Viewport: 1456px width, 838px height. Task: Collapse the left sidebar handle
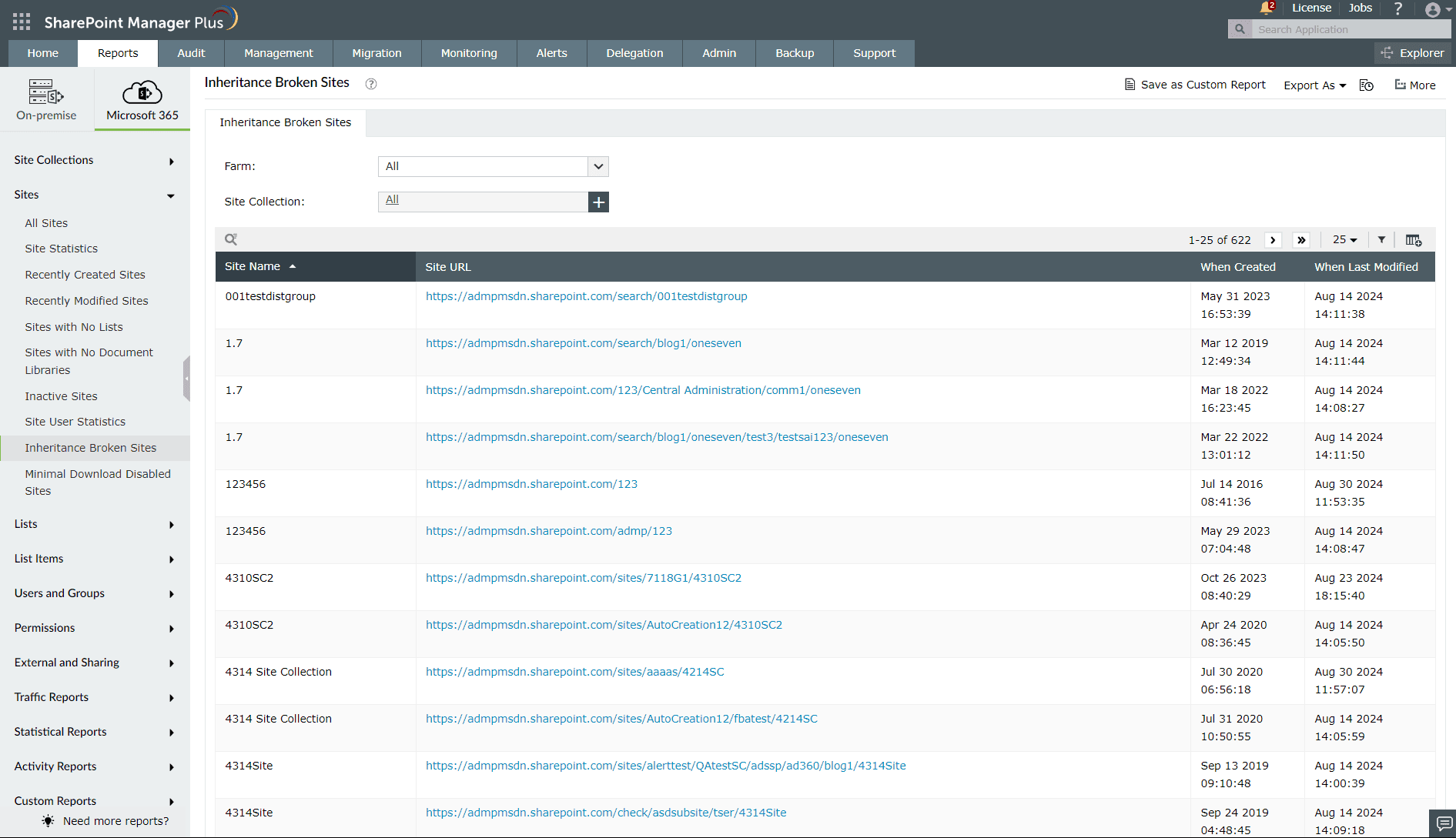[x=186, y=379]
